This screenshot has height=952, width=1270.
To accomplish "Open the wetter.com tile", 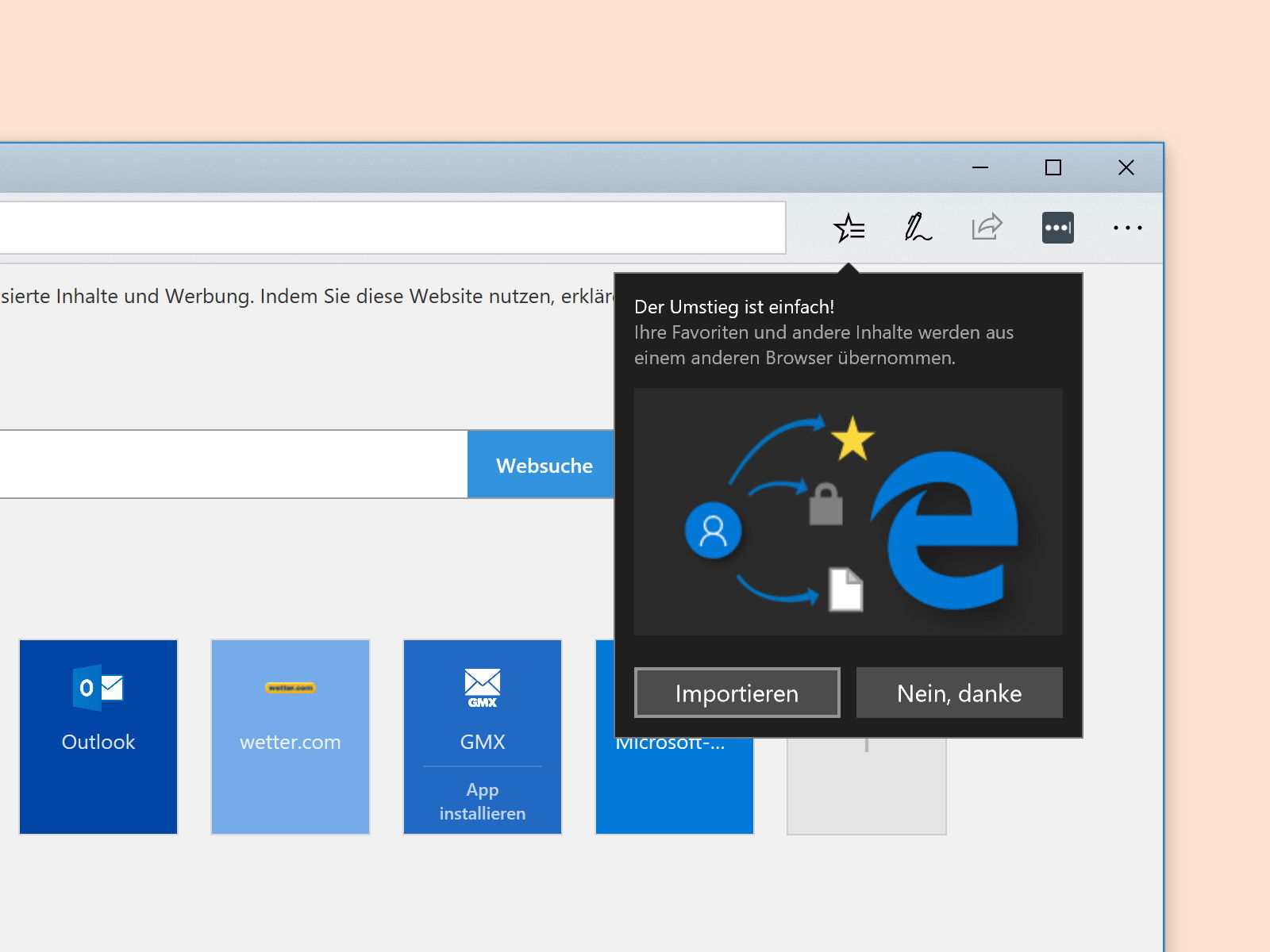I will pyautogui.click(x=291, y=737).
